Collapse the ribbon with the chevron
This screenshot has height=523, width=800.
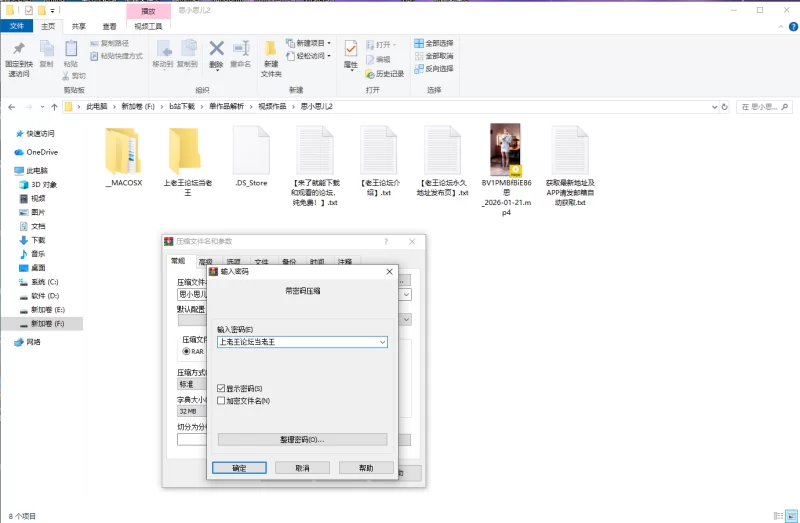781,27
